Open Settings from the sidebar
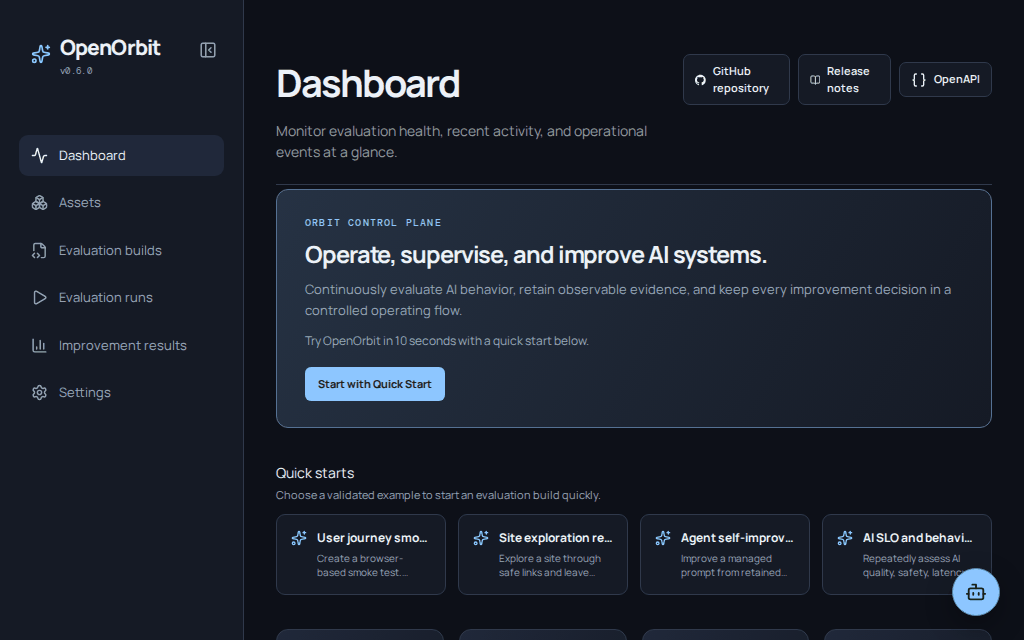 121,392
